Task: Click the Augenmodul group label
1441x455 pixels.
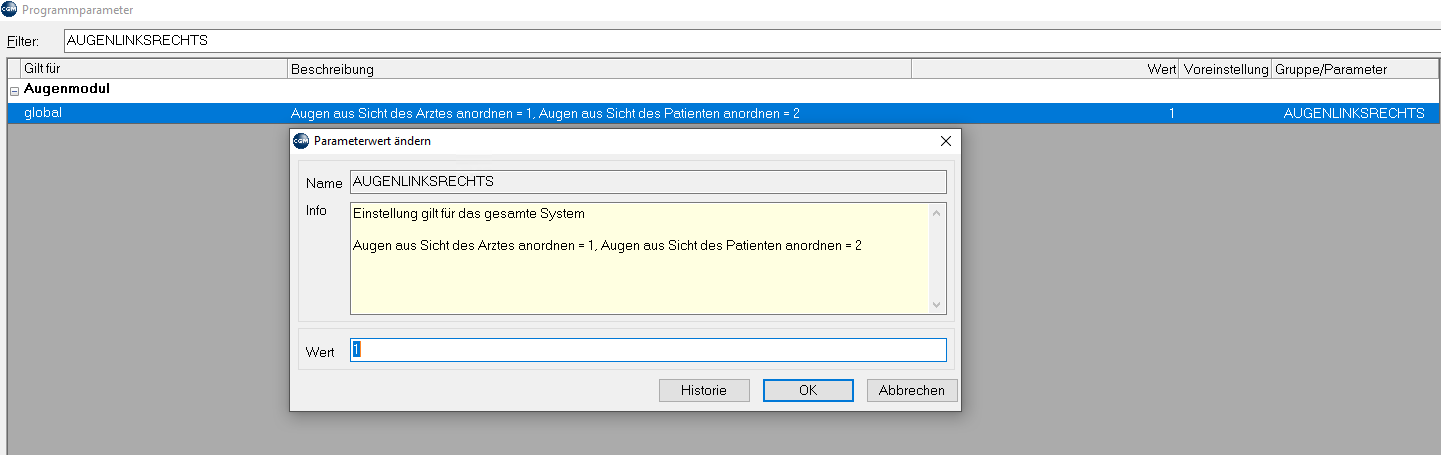Action: pyautogui.click(x=67, y=89)
